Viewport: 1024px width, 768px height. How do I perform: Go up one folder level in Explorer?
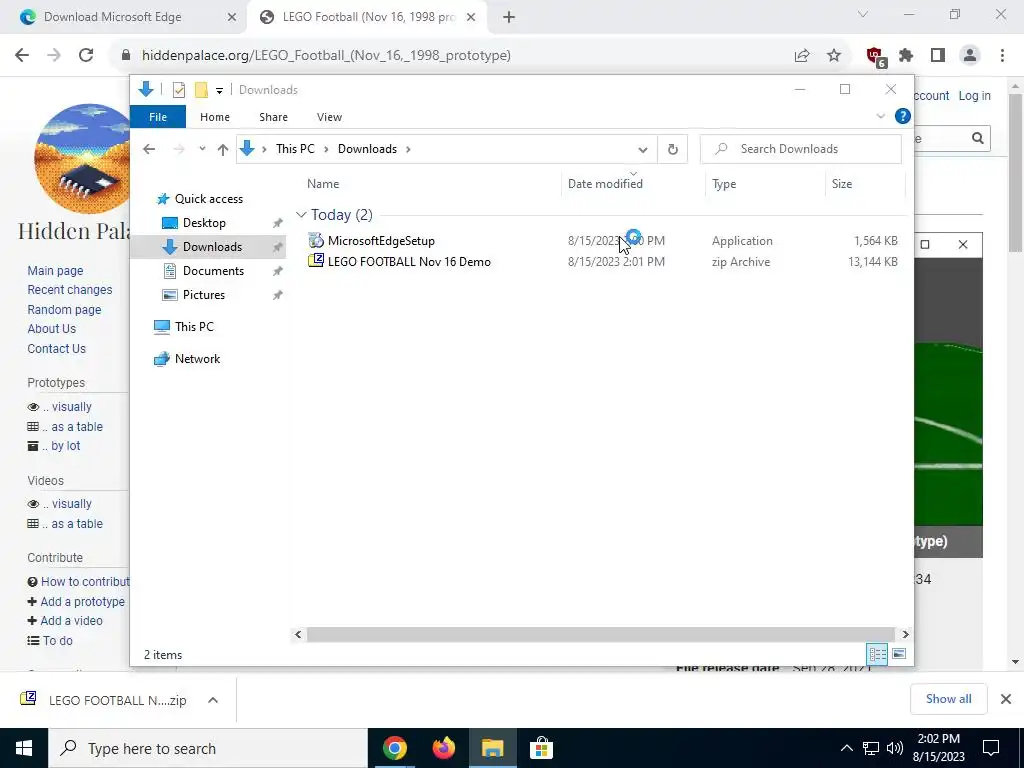pos(223,150)
